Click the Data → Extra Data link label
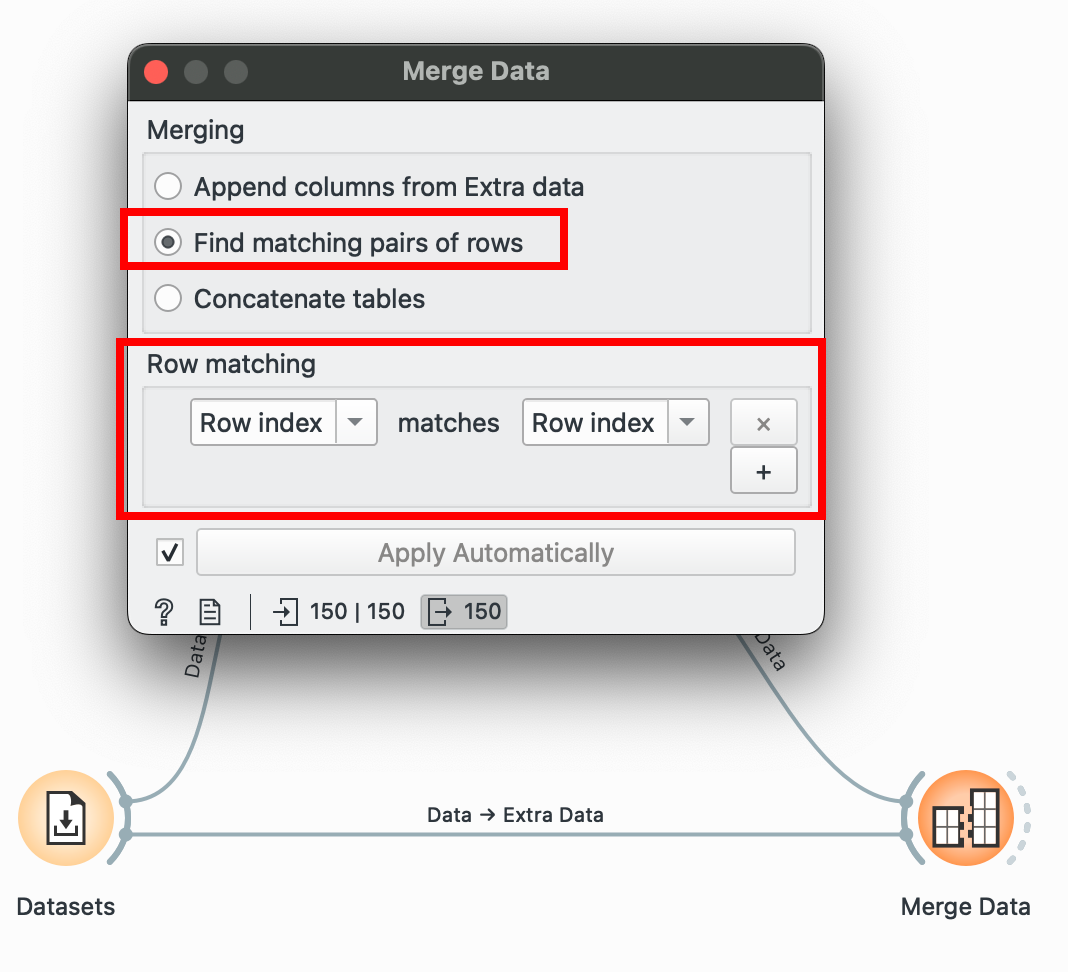Viewport: 1068px width, 972px height. (515, 815)
